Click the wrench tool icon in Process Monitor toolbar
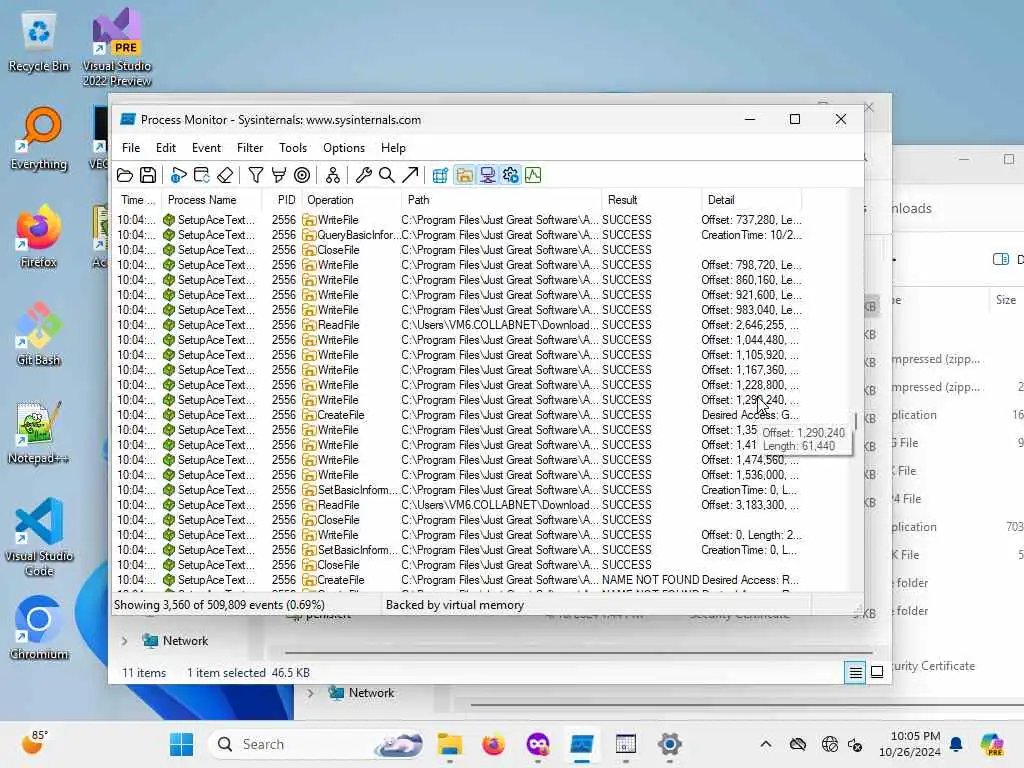The image size is (1024, 768). (x=364, y=175)
